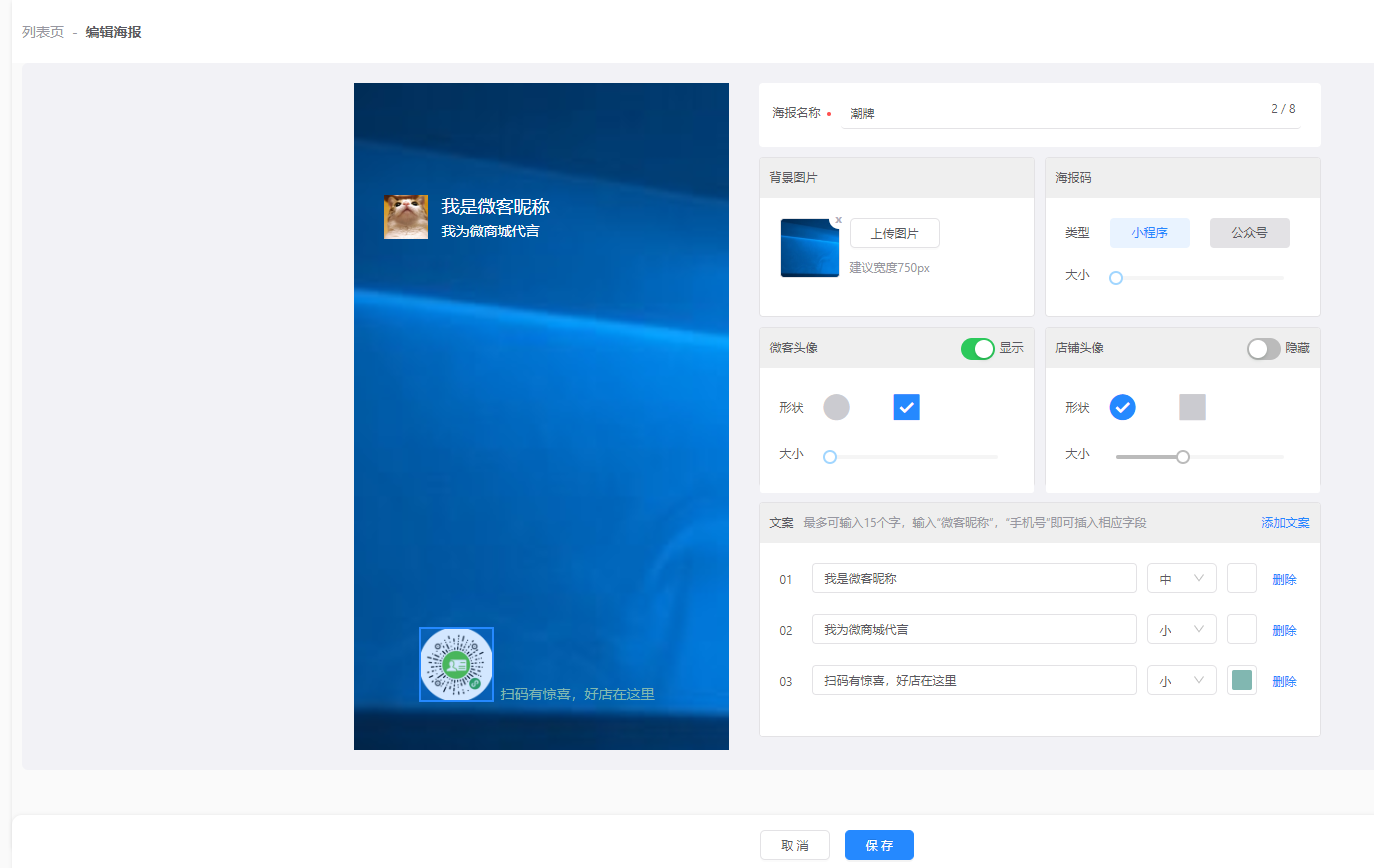Adjust the 海报码 size slider handle
This screenshot has width=1374, height=868.
point(1116,278)
